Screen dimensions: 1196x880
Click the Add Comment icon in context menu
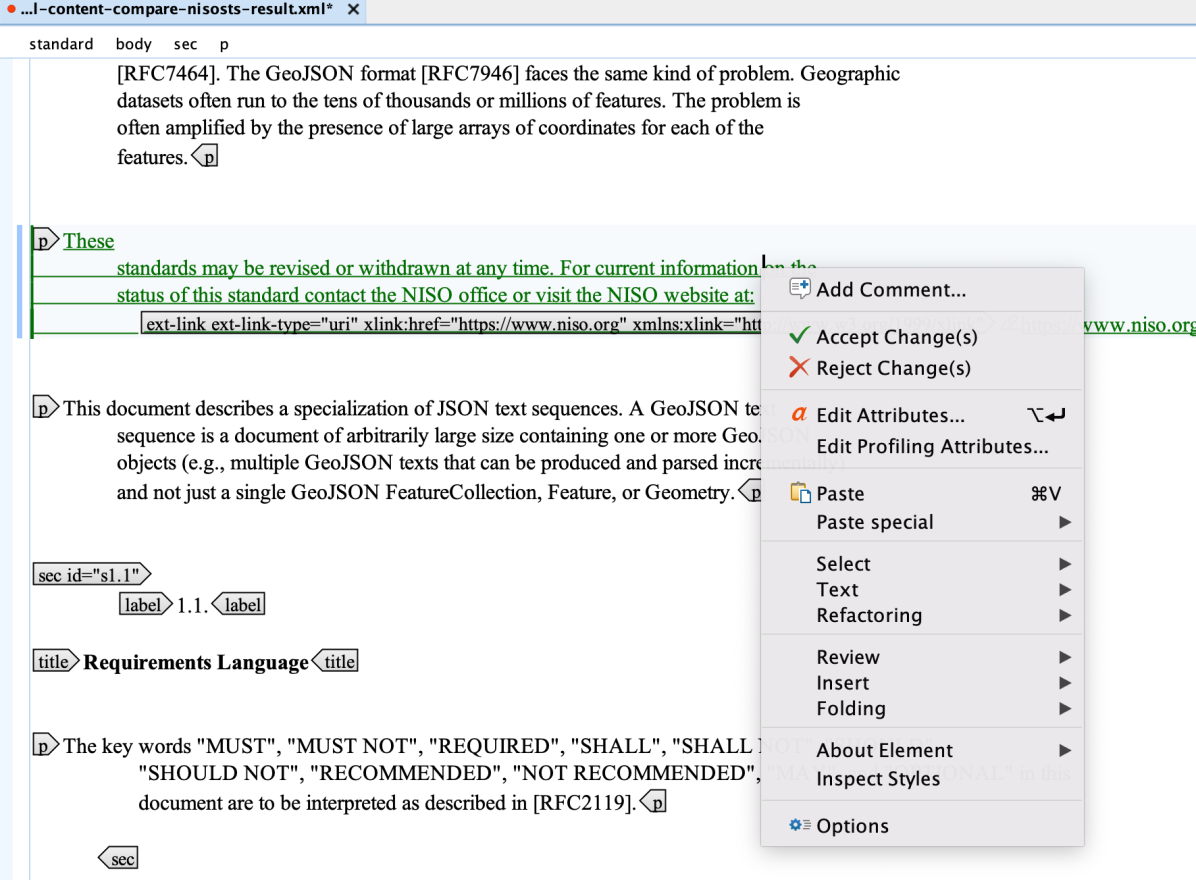[x=799, y=290]
